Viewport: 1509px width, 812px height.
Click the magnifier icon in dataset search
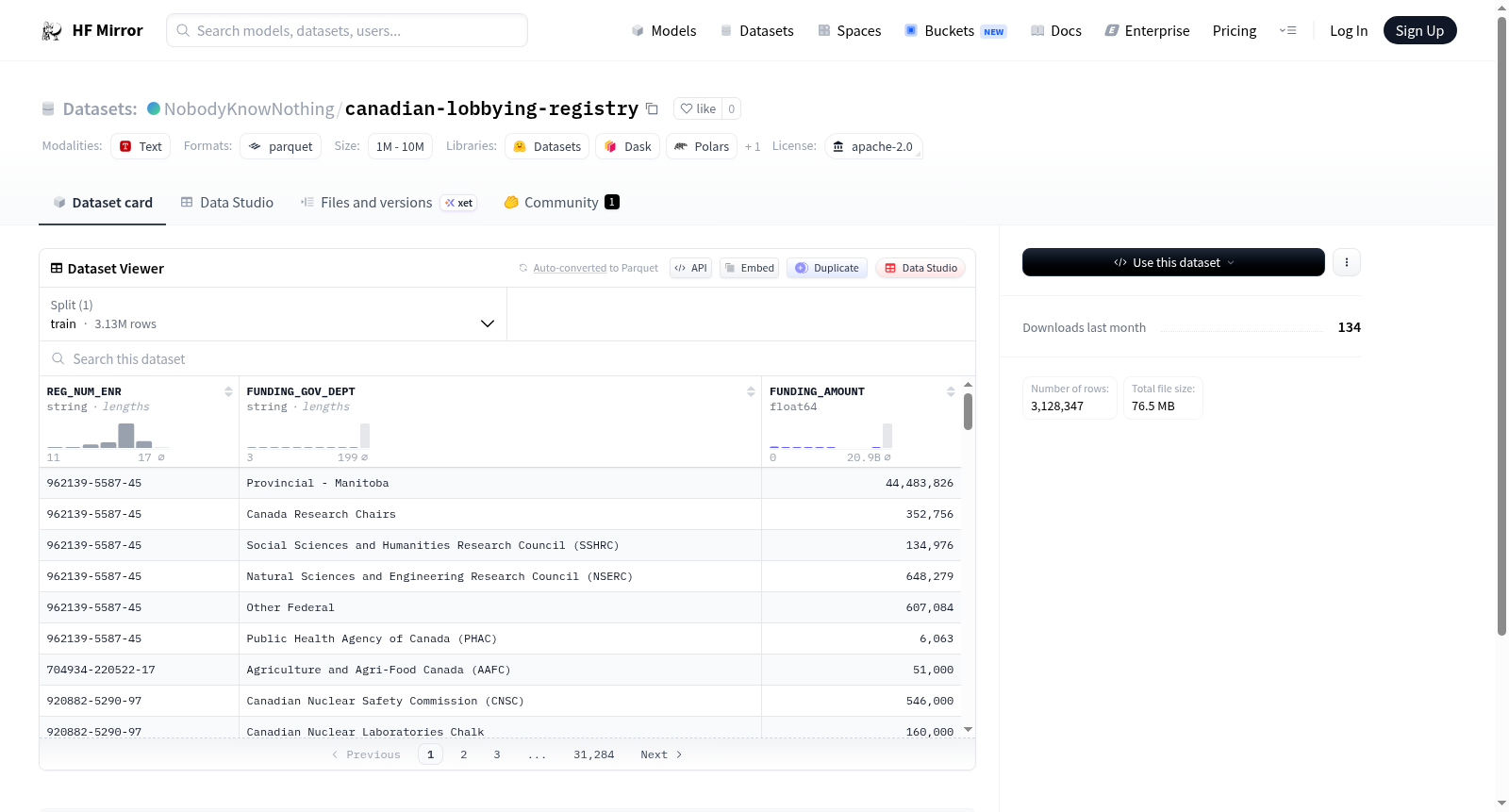pos(58,359)
